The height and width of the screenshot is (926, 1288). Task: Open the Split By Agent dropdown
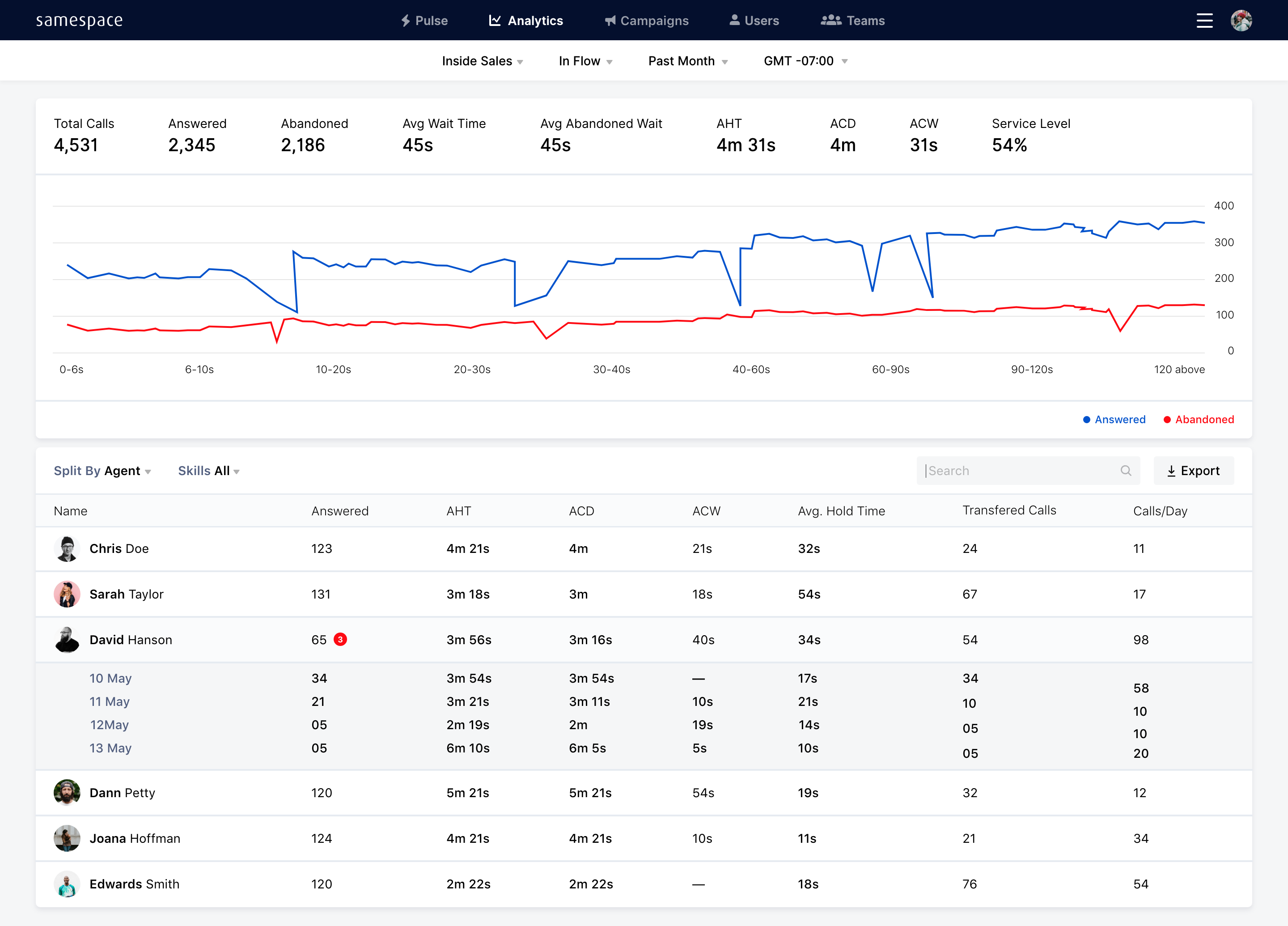click(x=102, y=471)
